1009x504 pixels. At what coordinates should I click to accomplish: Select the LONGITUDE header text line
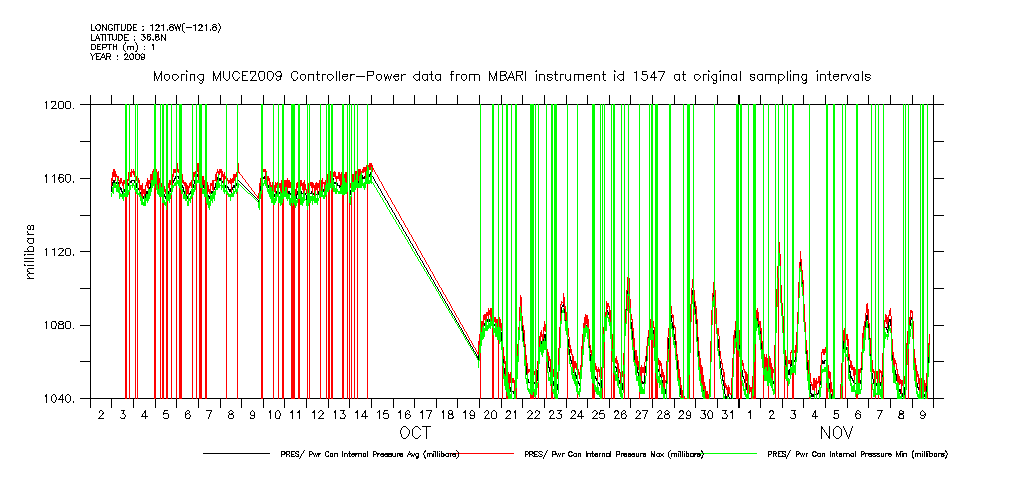141,27
